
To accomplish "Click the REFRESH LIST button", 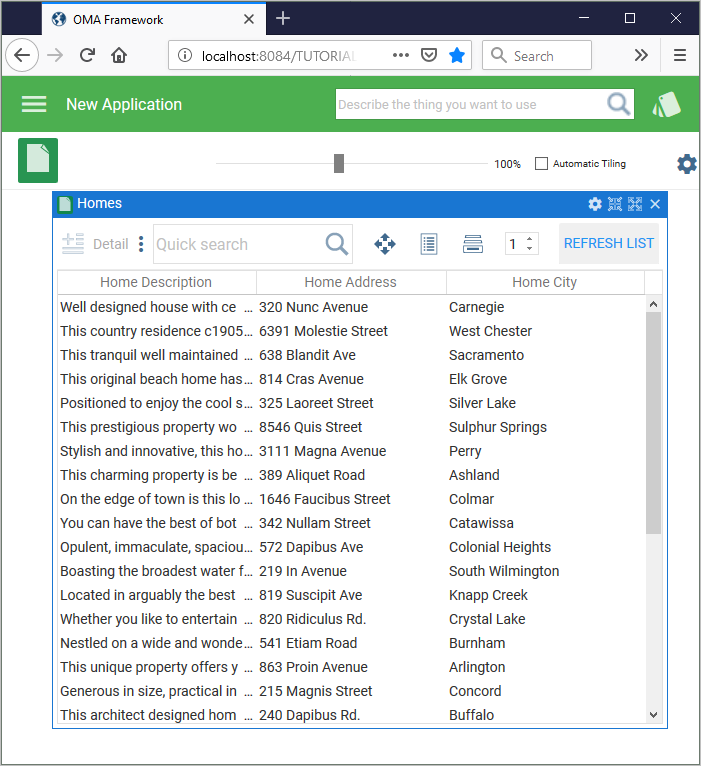I will tap(609, 243).
